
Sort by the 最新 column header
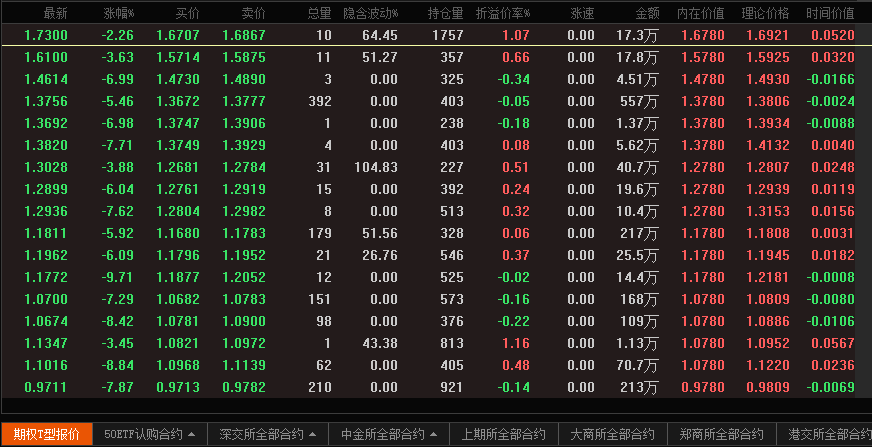(x=56, y=13)
